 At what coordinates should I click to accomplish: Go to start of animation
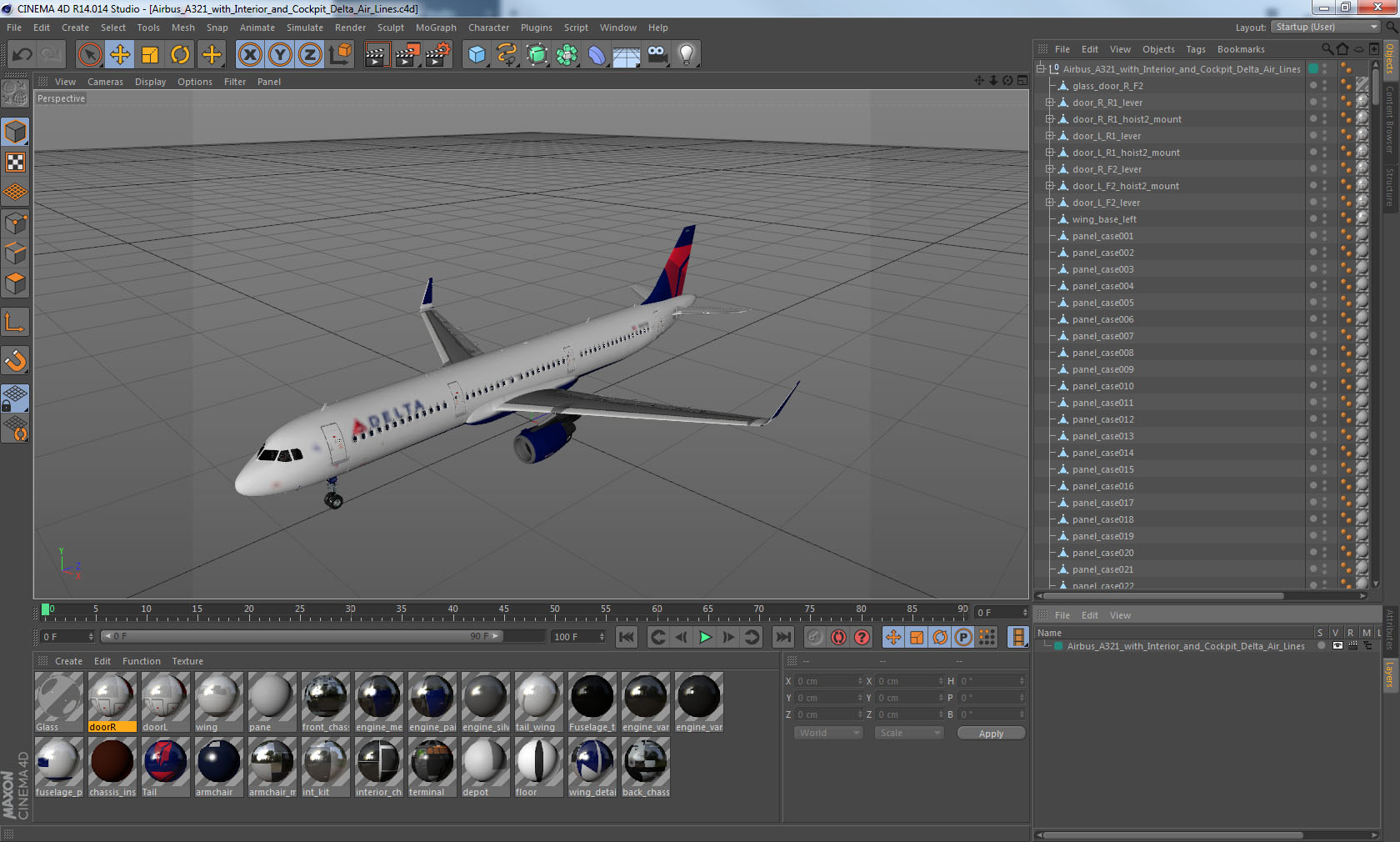[626, 637]
